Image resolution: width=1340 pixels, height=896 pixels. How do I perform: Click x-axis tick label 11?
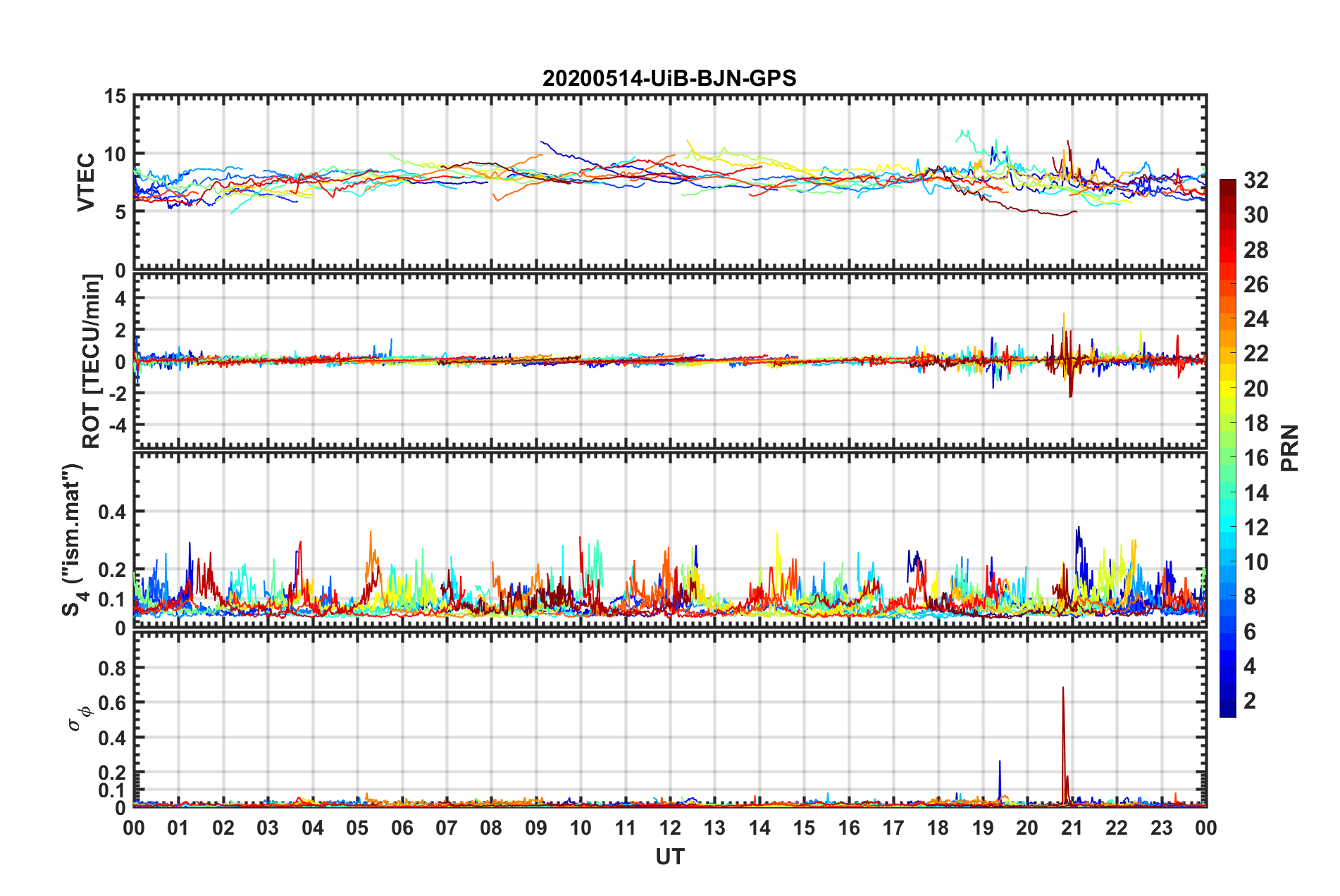(x=625, y=828)
